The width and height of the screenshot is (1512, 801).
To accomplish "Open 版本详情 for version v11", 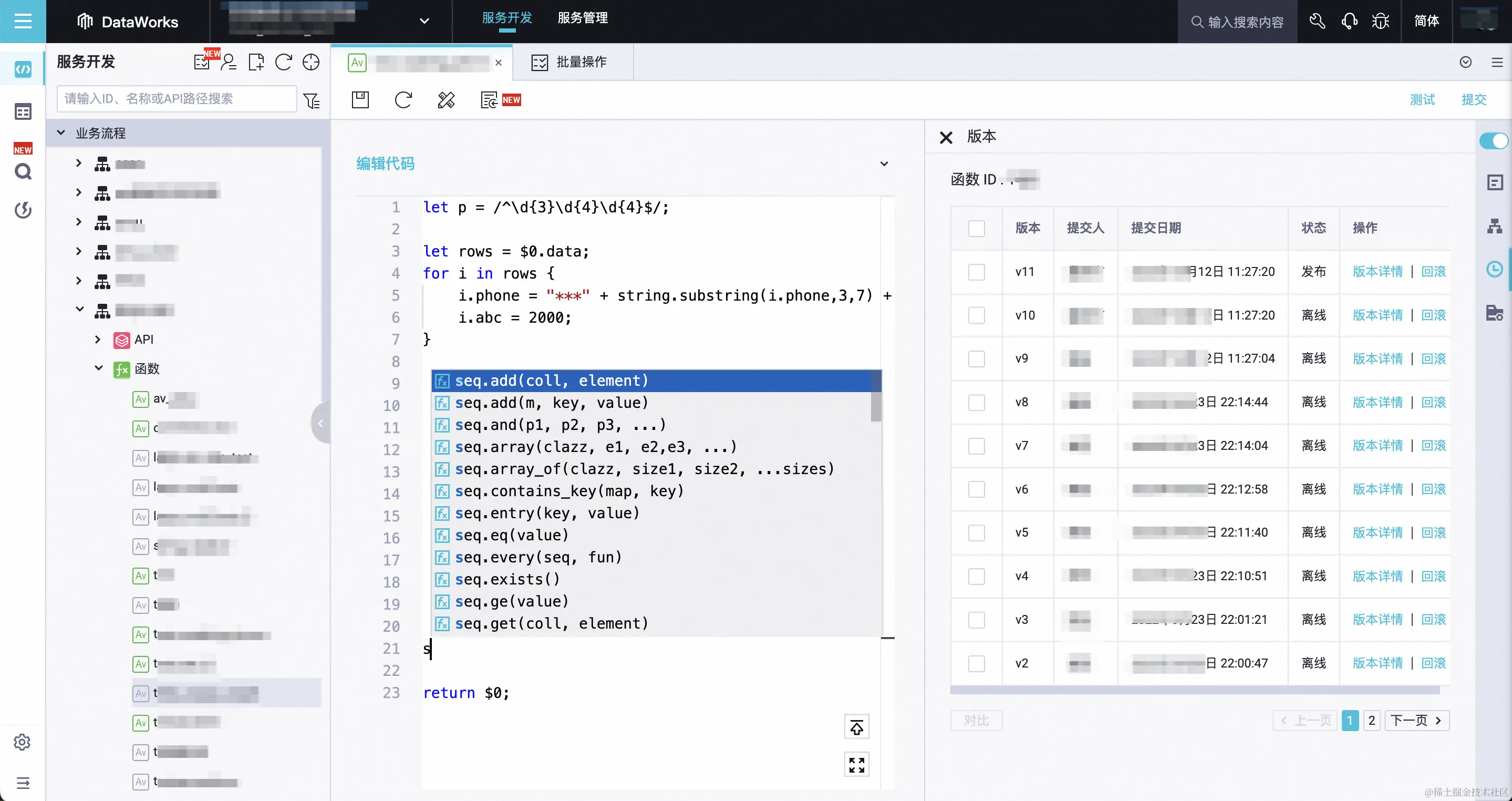I will pos(1378,272).
